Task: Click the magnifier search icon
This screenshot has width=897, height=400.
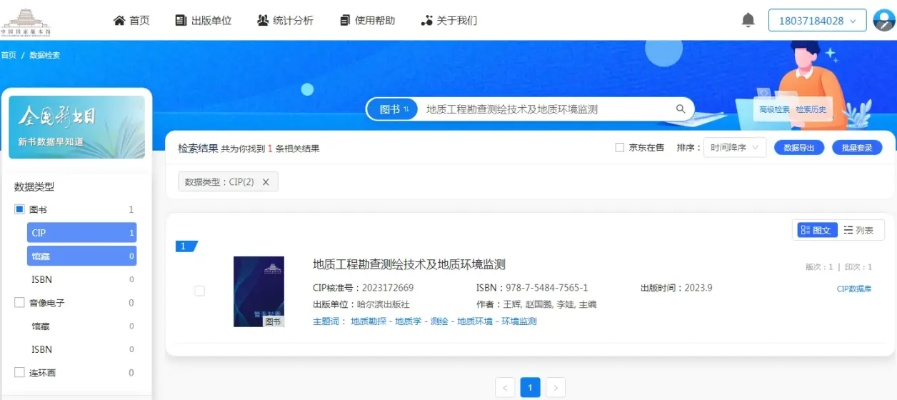Action: [x=681, y=109]
